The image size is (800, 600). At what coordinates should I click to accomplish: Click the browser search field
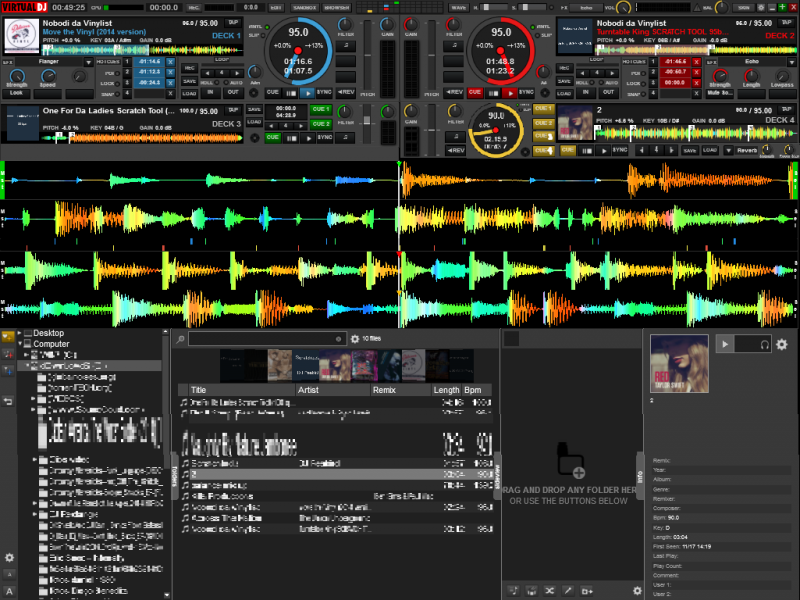(x=267, y=339)
